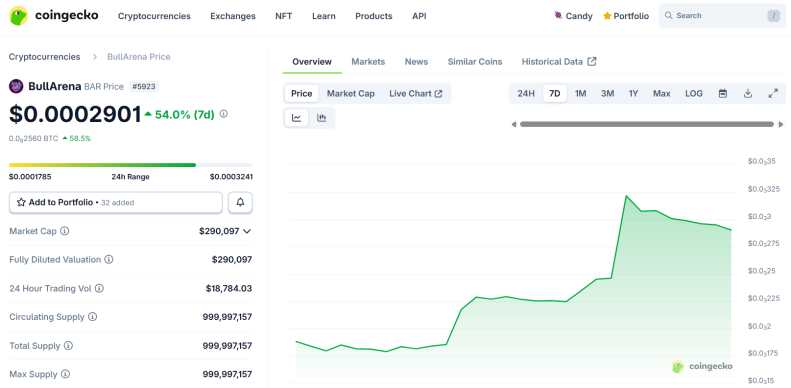This screenshot has height=388, width=791.
Task: Download chart data icon
Action: click(x=748, y=93)
